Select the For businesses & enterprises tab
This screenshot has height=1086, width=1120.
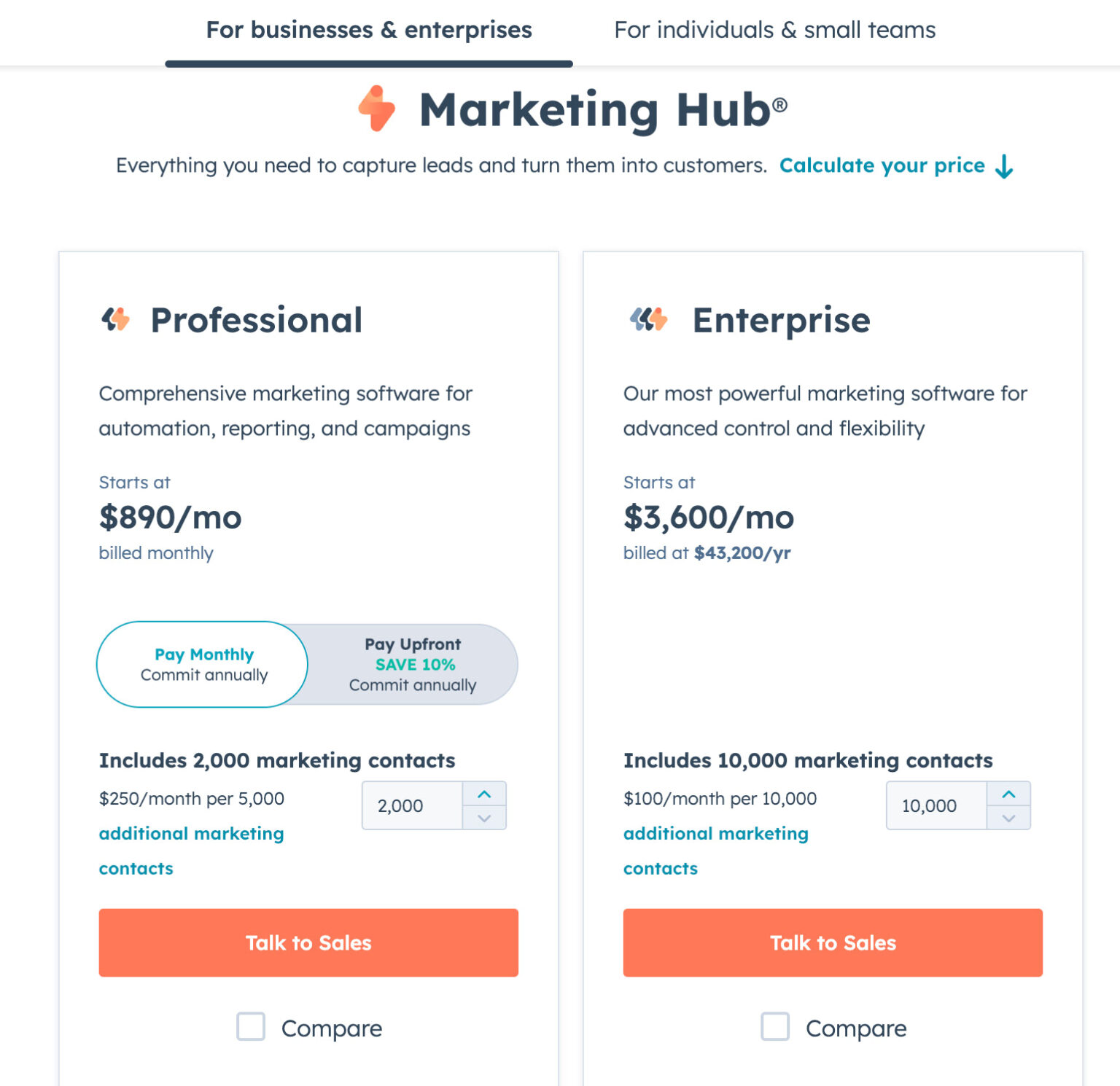(368, 30)
